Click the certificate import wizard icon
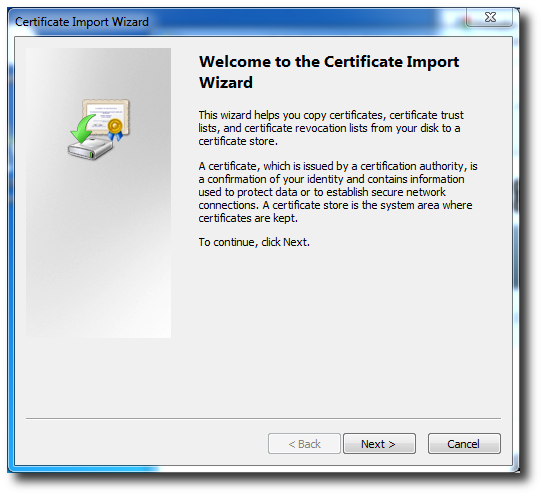 (99, 129)
